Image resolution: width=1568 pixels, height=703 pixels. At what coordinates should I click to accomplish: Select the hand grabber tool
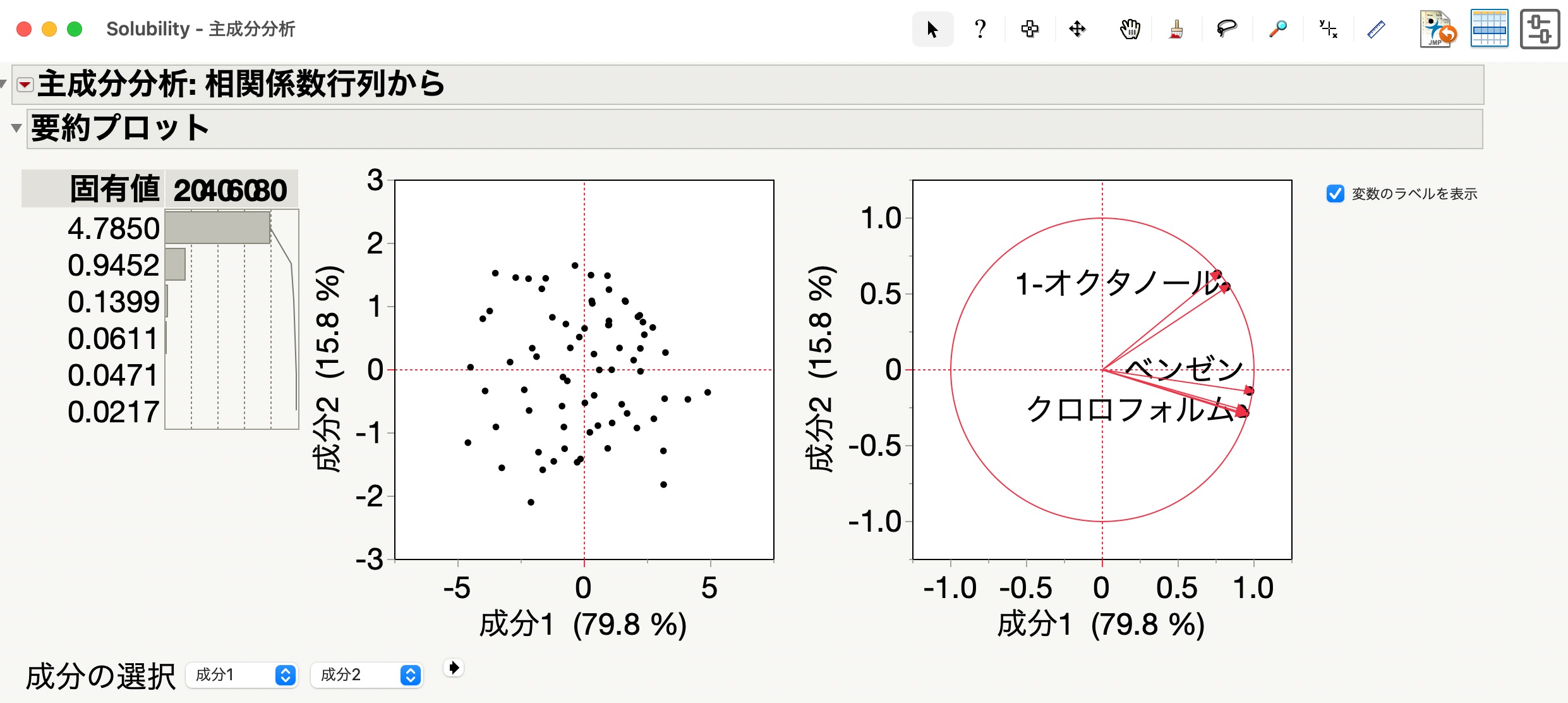click(x=1130, y=29)
